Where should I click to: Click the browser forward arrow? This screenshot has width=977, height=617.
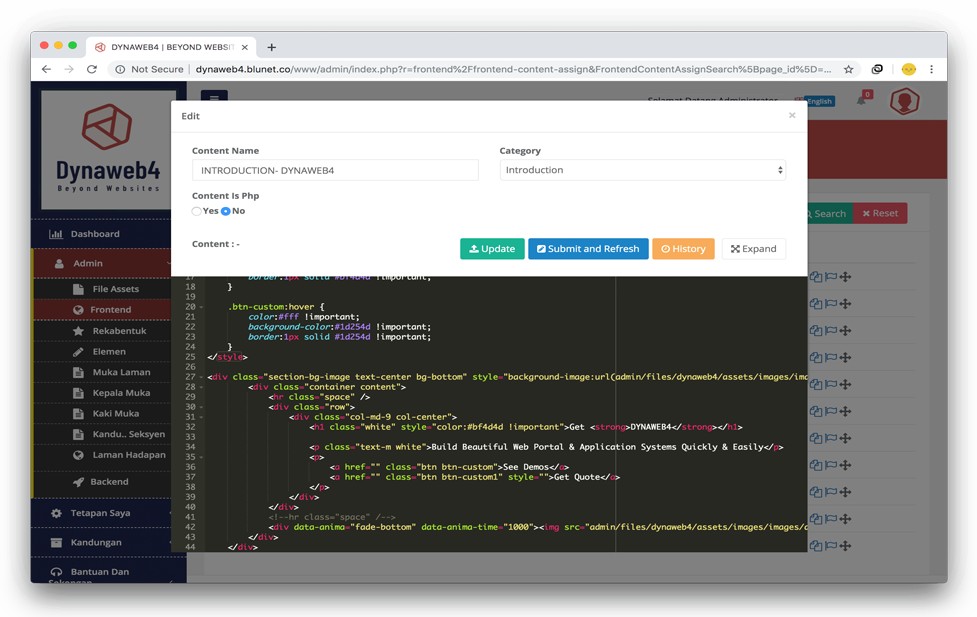pyautogui.click(x=69, y=69)
